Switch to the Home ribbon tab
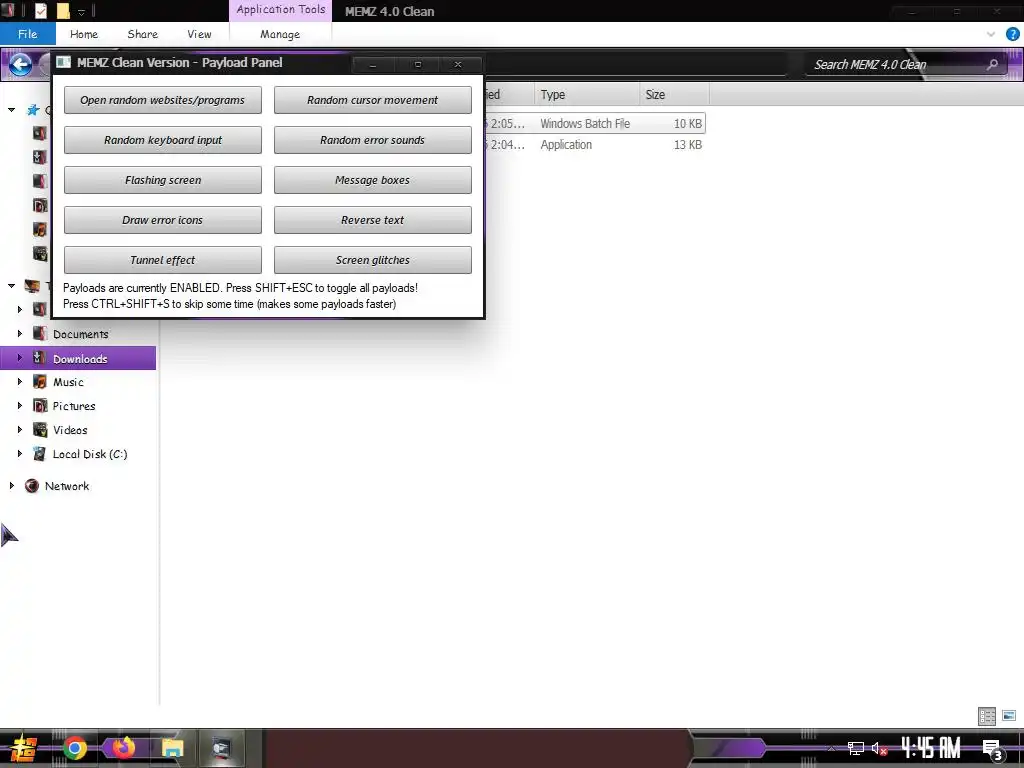This screenshot has height=768, width=1024. click(84, 34)
